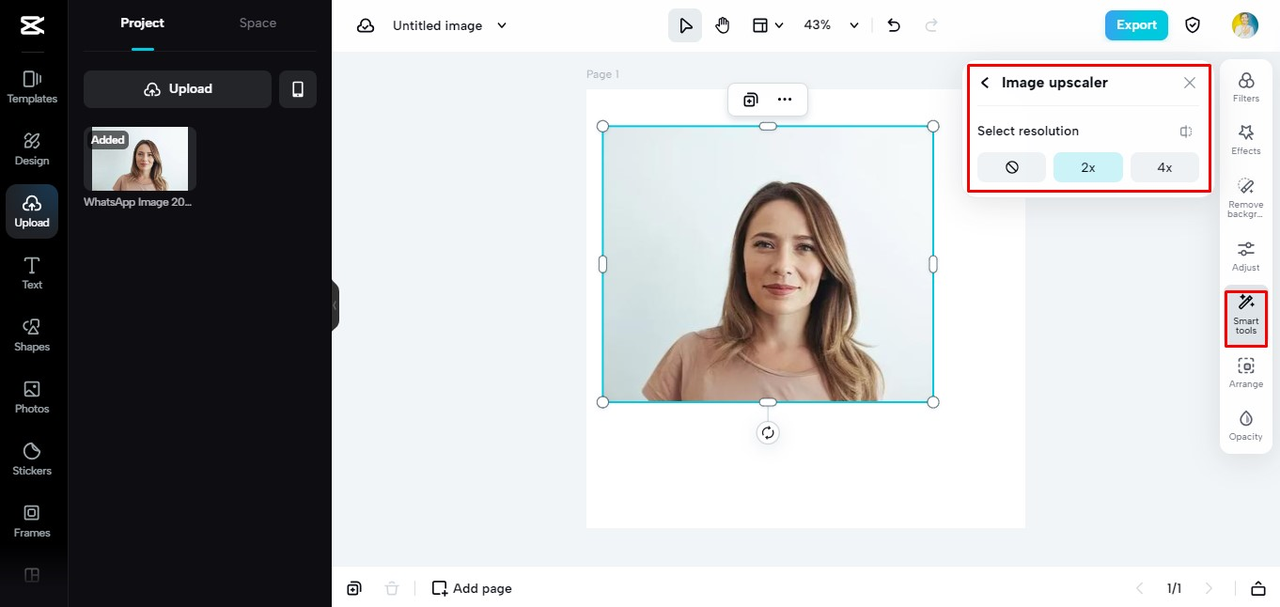1280x607 pixels.
Task: Click the CapCut logo icon
Action: pos(31,26)
